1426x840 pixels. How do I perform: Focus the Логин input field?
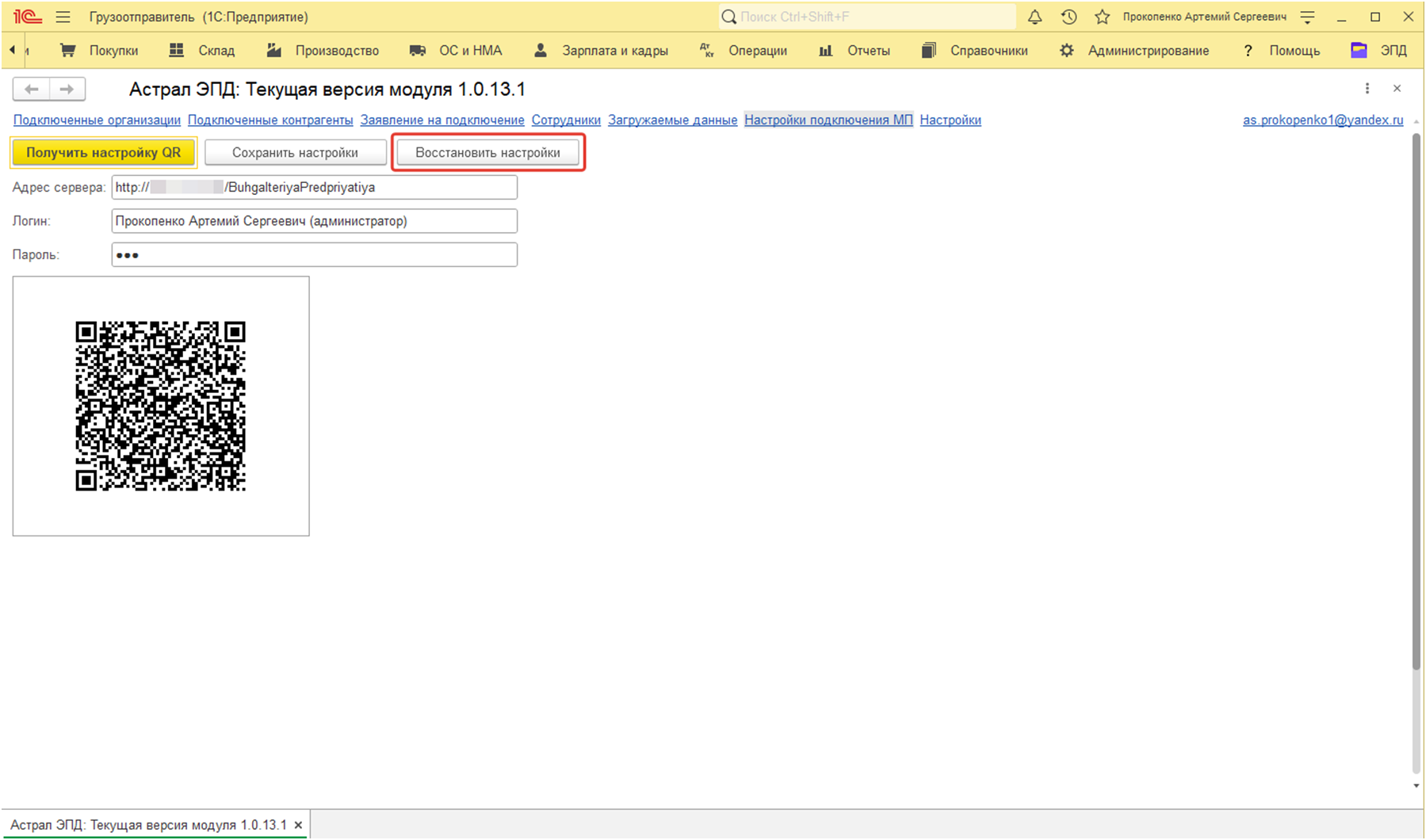point(314,220)
